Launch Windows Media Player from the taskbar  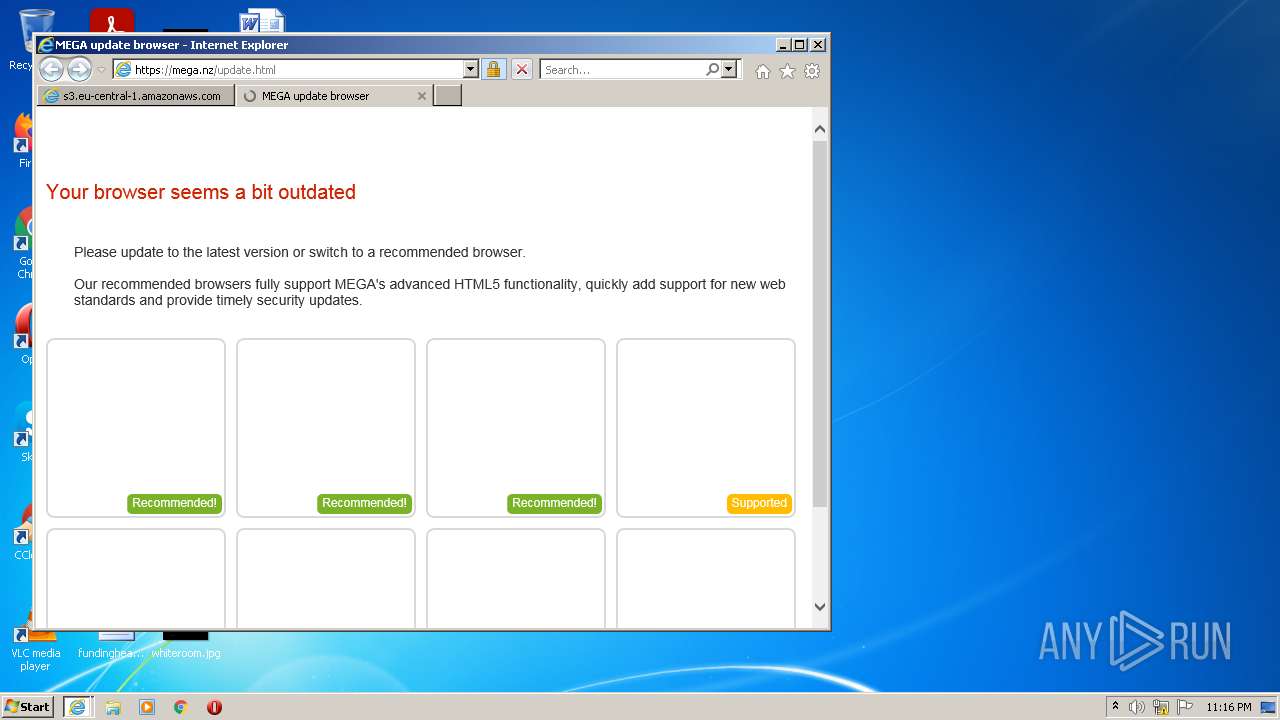click(147, 707)
